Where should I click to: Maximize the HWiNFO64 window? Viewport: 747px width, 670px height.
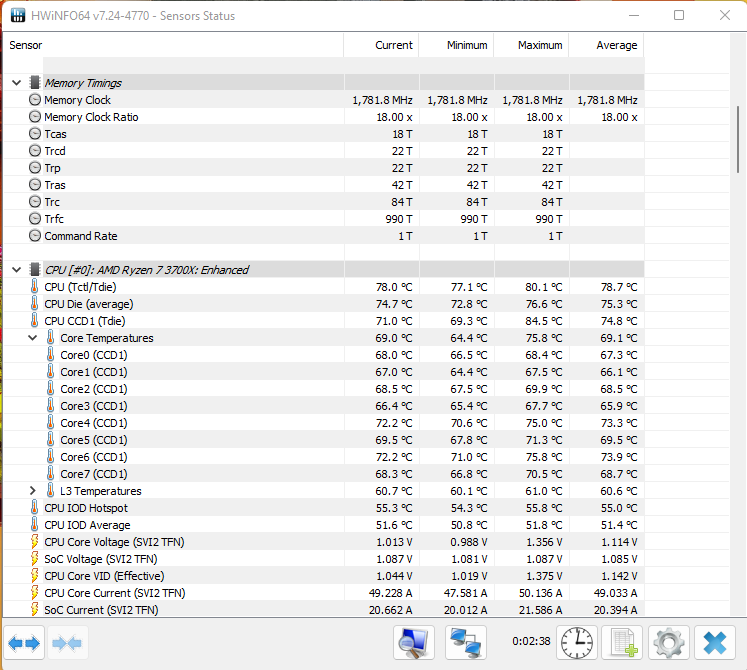[x=679, y=15]
